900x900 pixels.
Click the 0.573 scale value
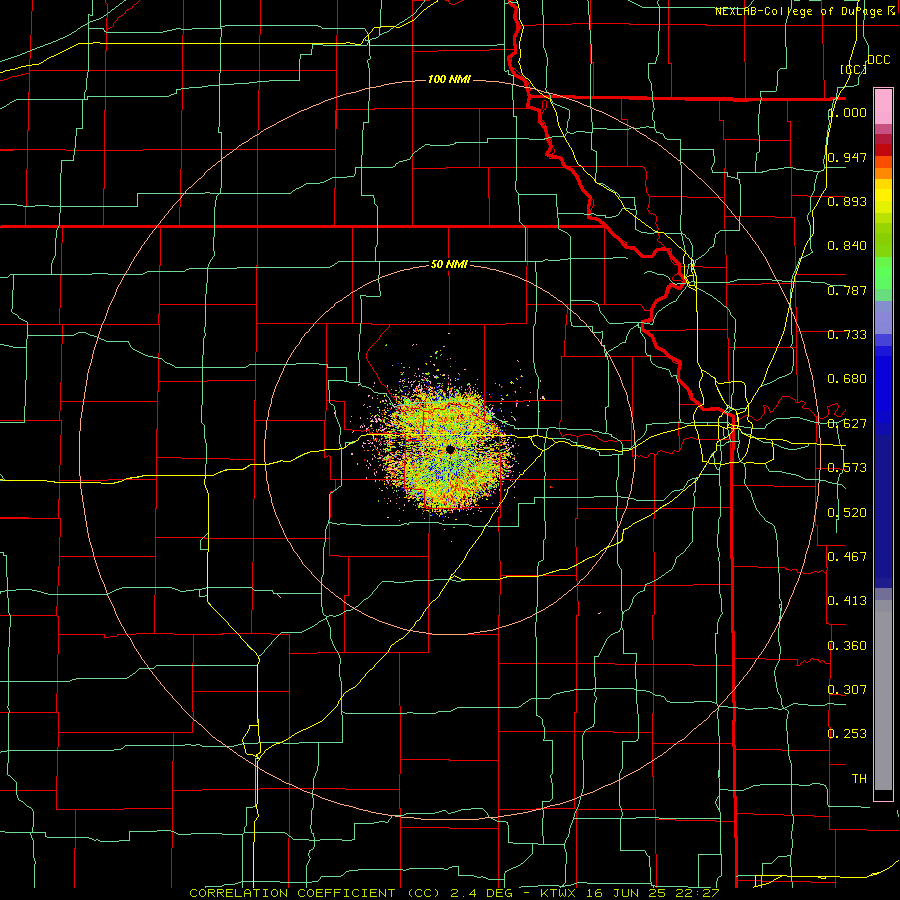(847, 468)
